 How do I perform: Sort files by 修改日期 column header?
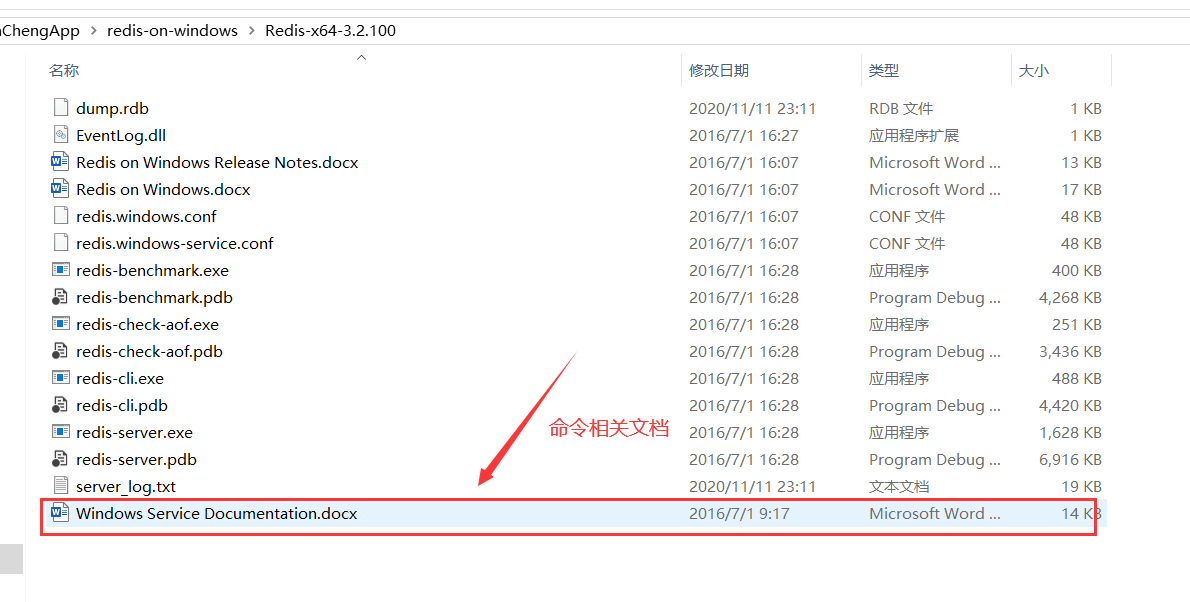[x=719, y=71]
